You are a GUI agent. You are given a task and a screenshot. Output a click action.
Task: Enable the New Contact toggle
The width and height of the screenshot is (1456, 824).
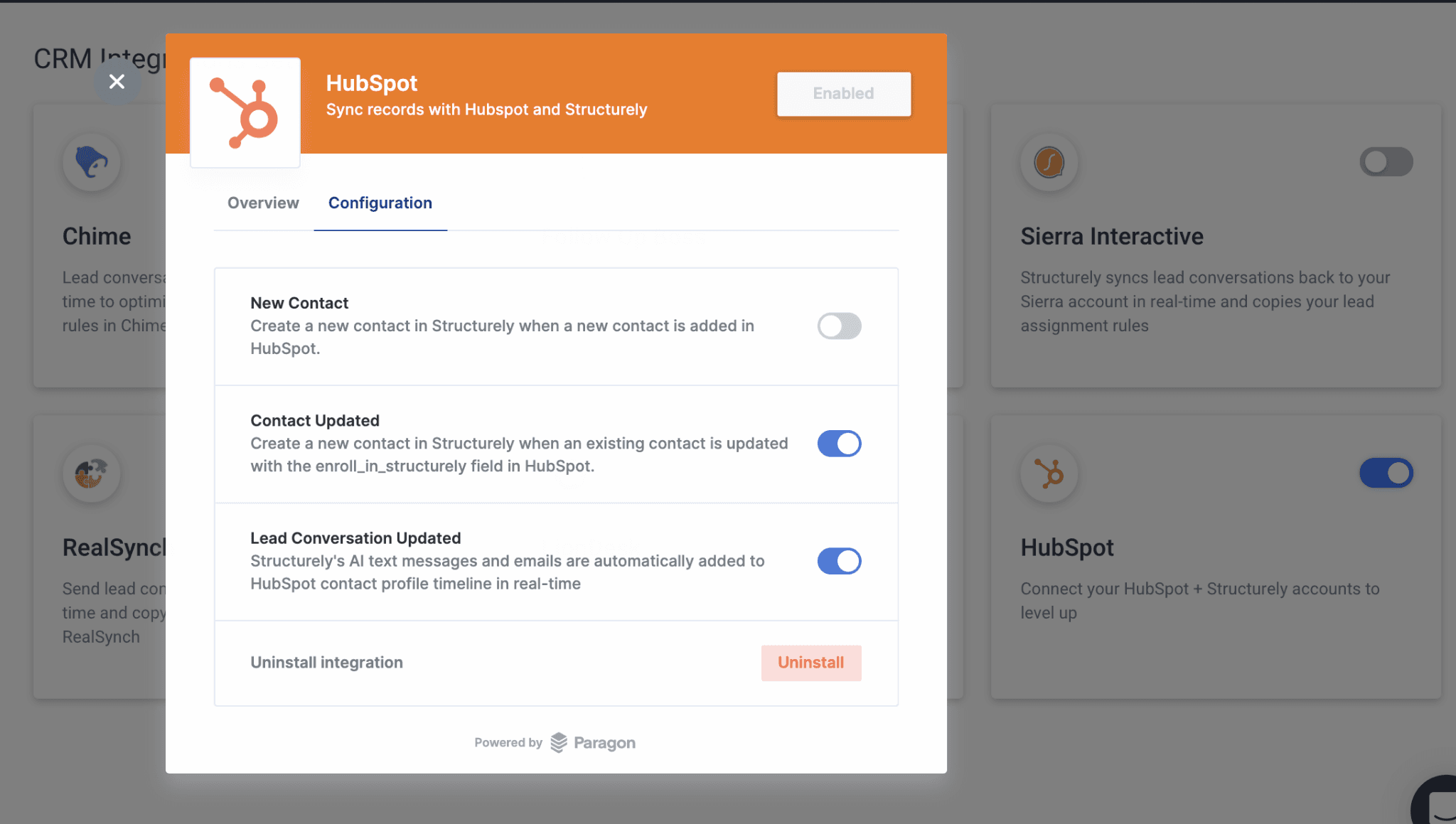click(839, 326)
